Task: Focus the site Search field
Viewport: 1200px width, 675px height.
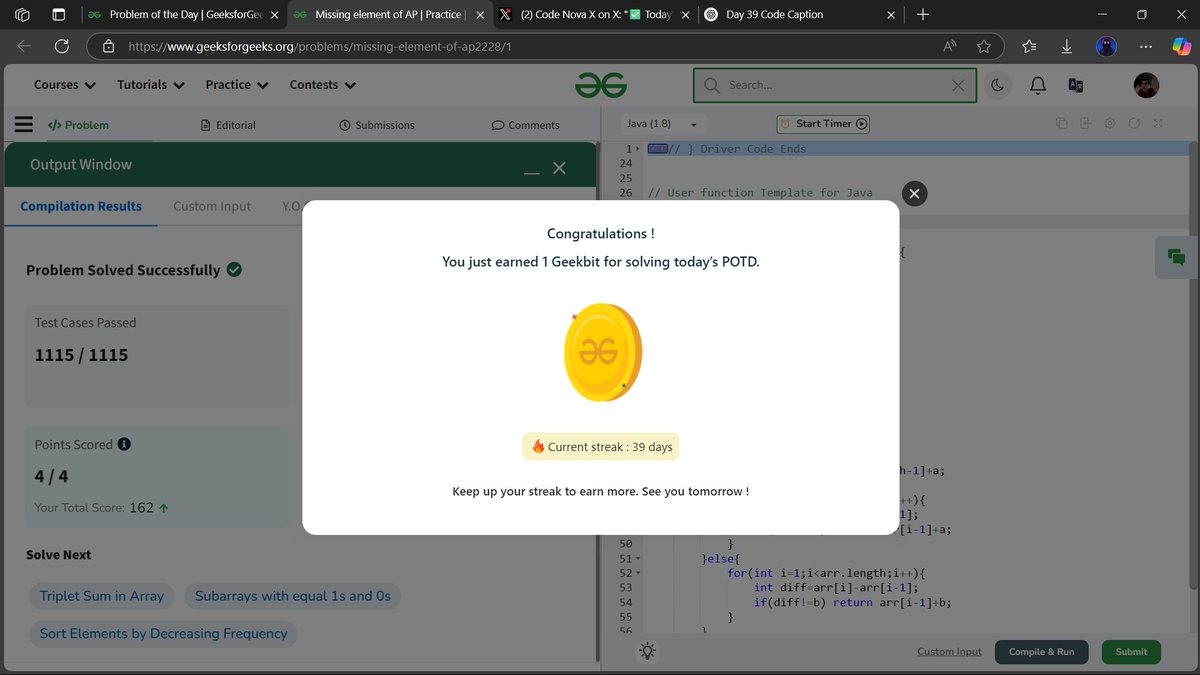Action: point(834,85)
